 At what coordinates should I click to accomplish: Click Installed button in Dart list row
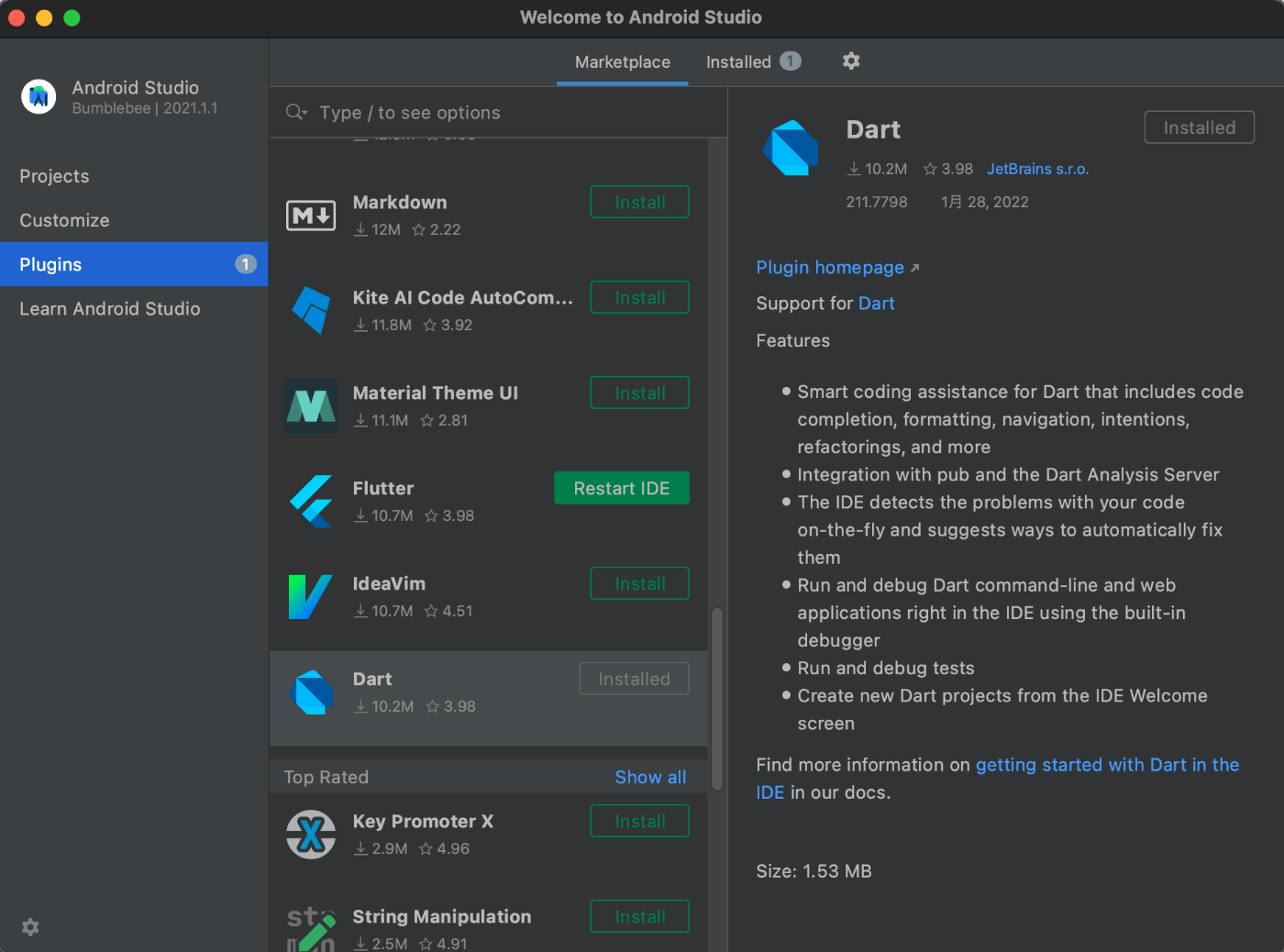(634, 679)
